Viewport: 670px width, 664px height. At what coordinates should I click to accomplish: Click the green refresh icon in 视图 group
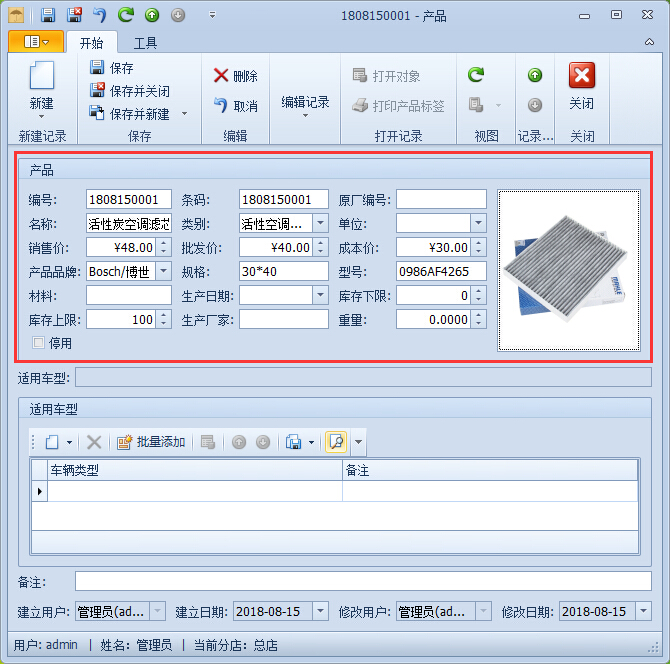click(476, 75)
